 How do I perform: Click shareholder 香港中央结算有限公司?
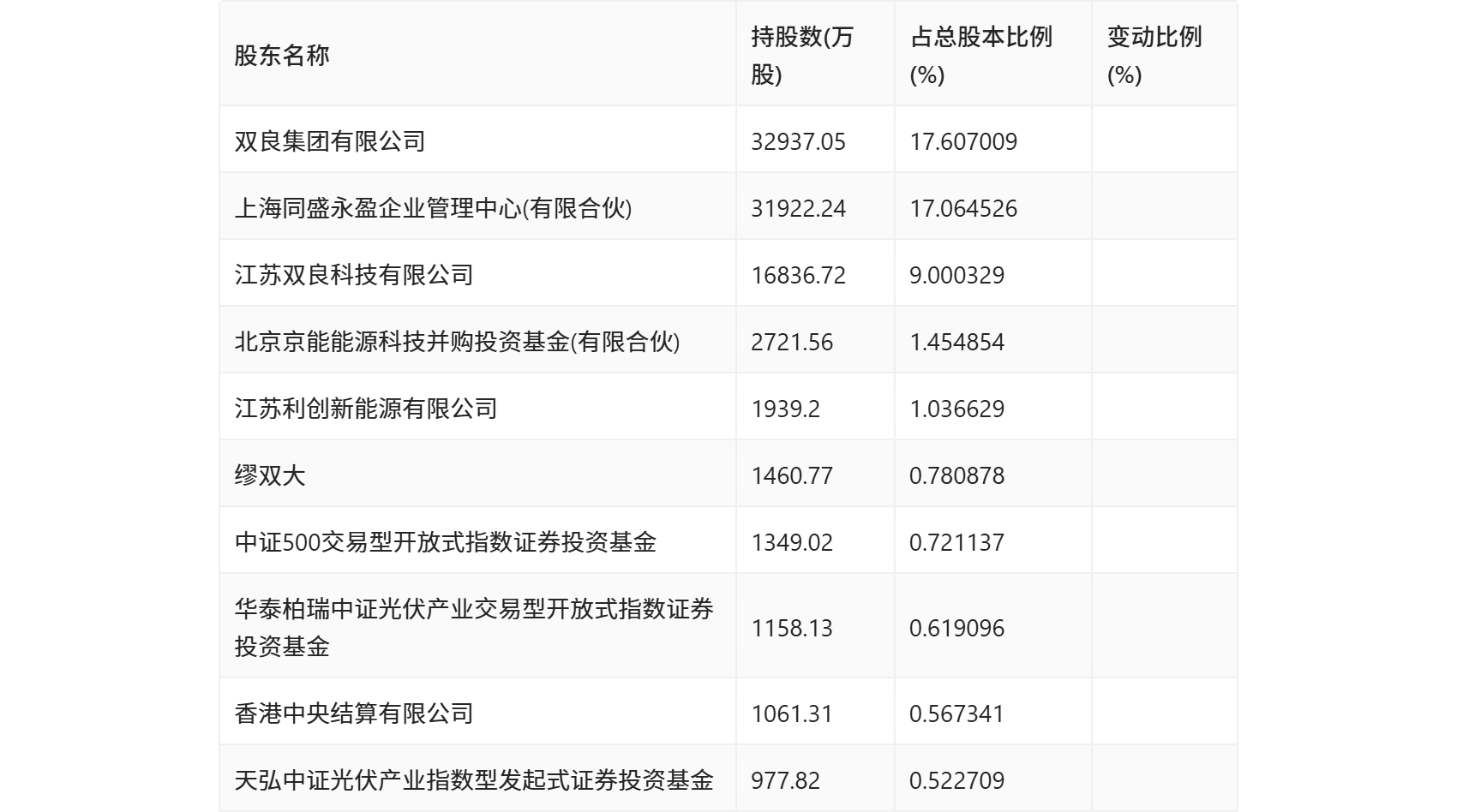click(354, 713)
